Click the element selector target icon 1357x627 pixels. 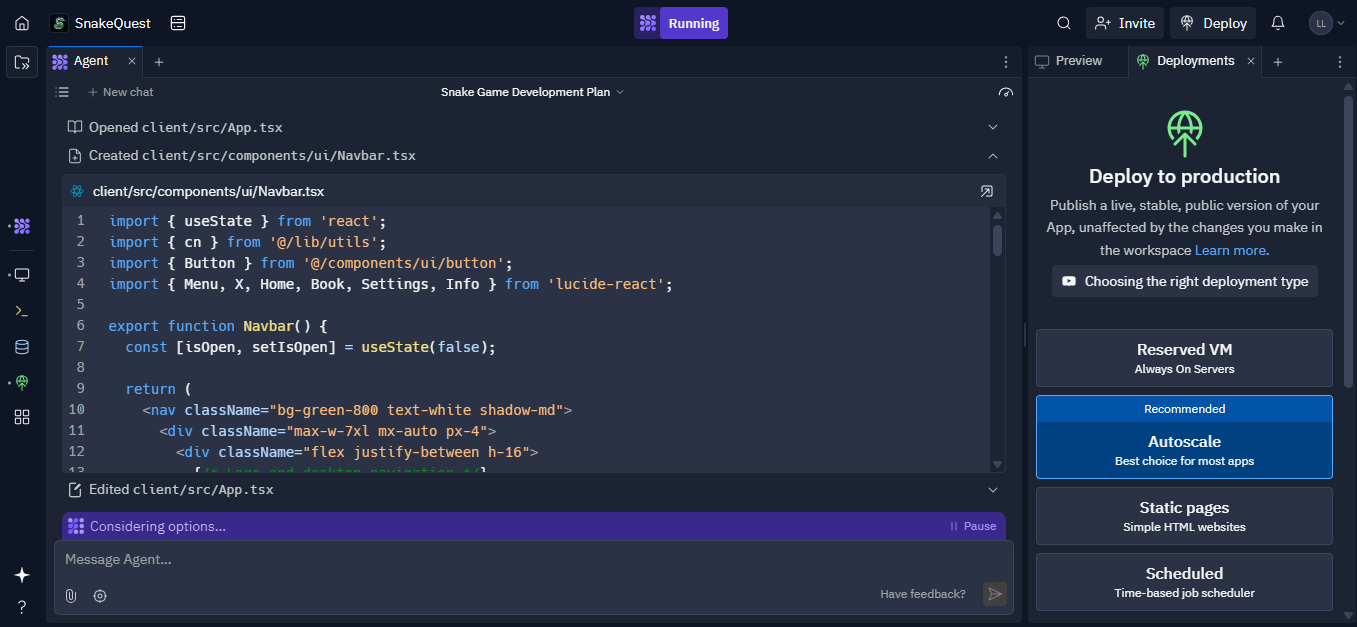pos(100,596)
